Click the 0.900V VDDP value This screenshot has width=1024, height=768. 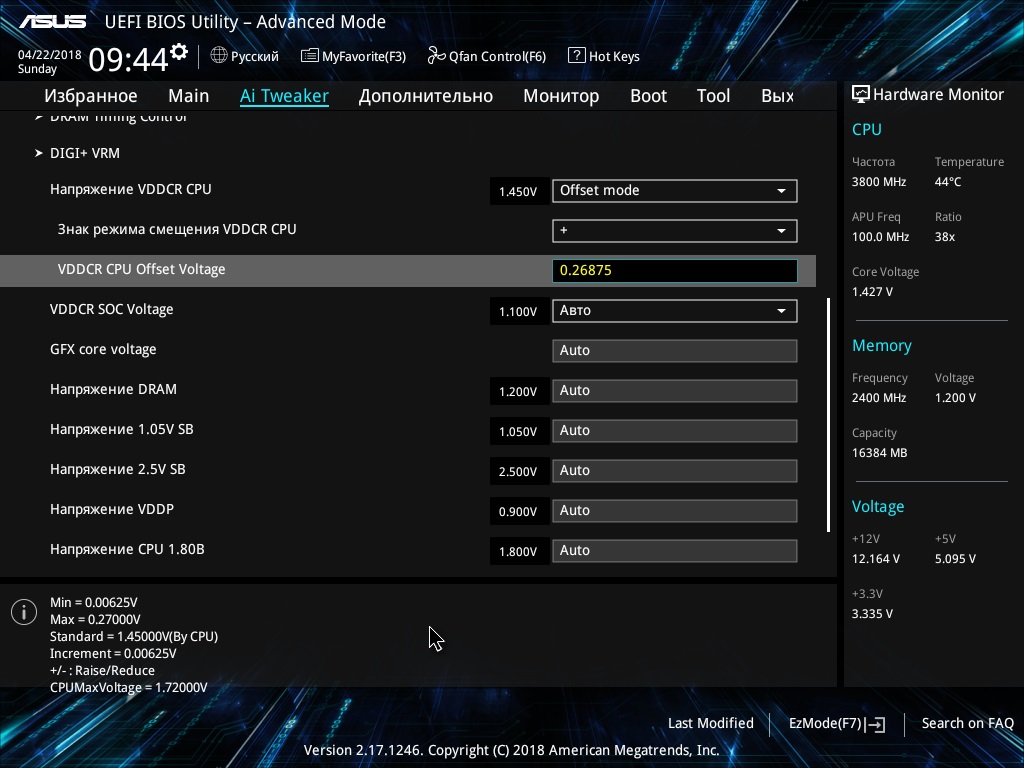518,511
